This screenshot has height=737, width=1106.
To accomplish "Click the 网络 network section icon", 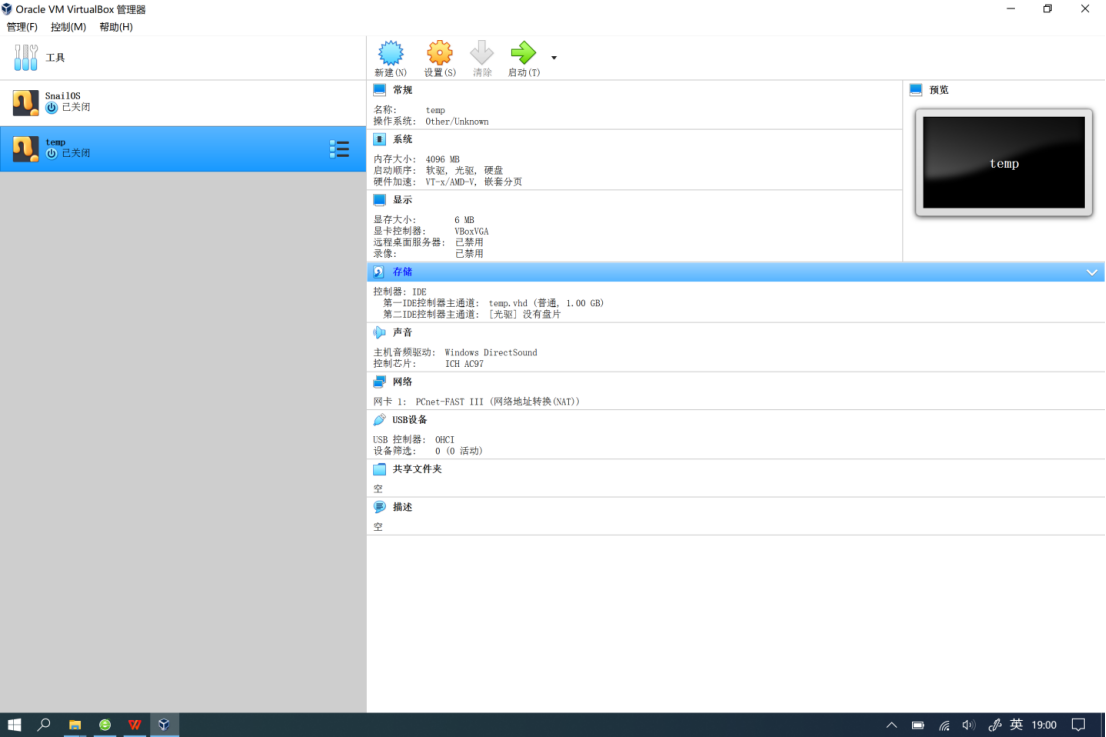I will [379, 382].
